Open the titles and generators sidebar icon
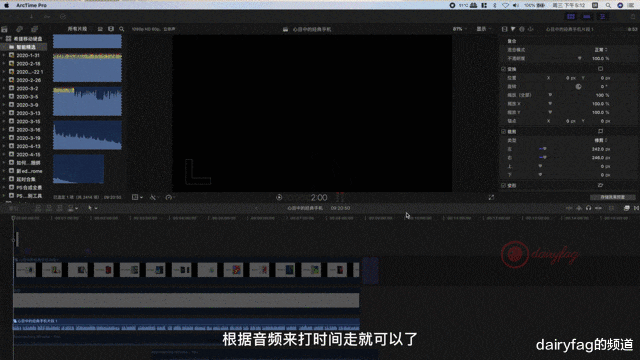The height and width of the screenshot is (360, 640). click(x=34, y=29)
